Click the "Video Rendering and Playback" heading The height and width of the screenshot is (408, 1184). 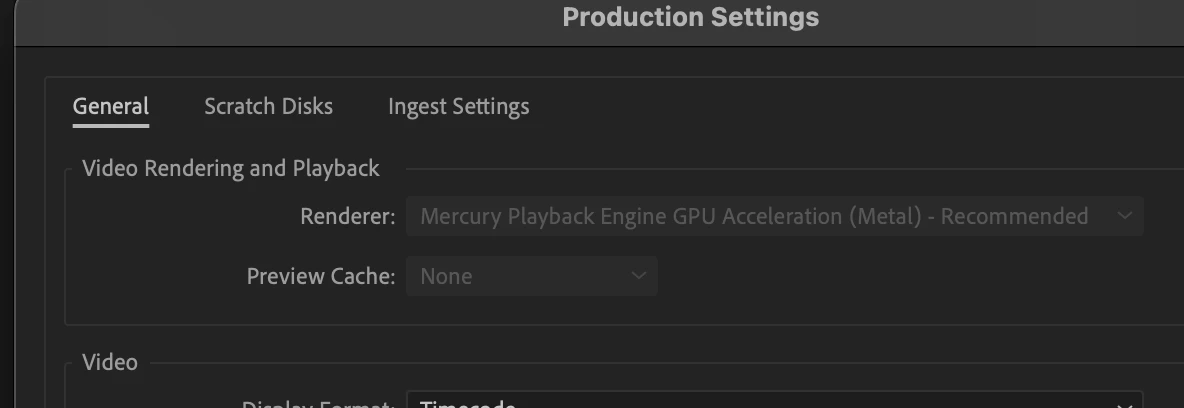(x=231, y=168)
